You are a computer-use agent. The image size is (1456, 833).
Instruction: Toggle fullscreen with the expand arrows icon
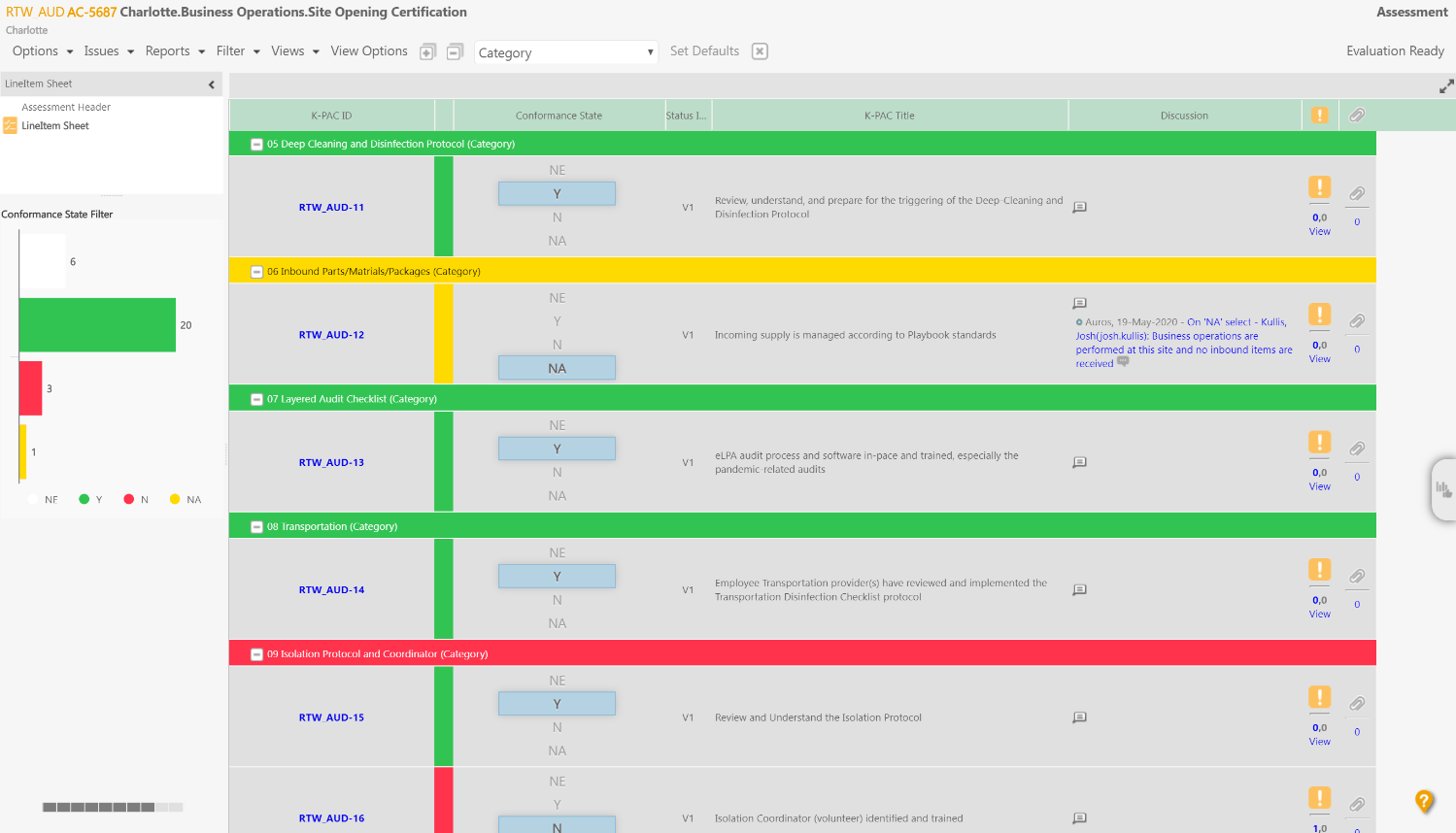(1446, 86)
